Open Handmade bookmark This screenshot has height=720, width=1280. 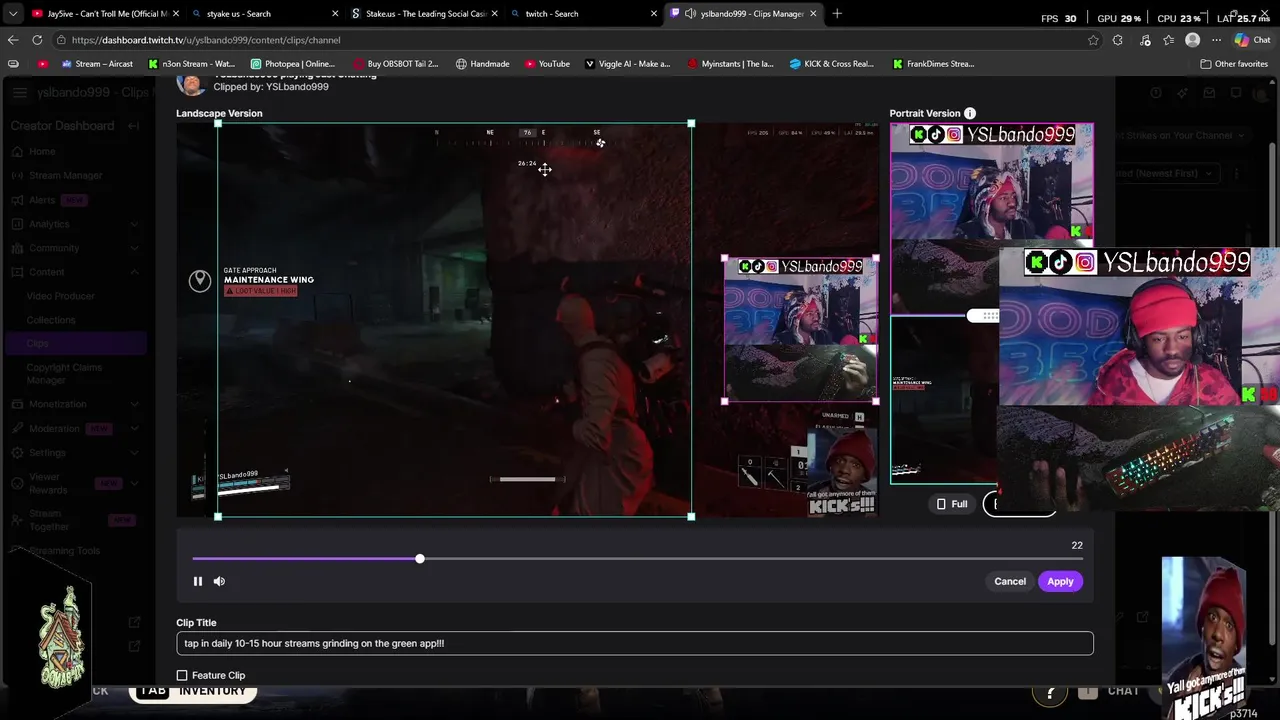click(x=482, y=64)
